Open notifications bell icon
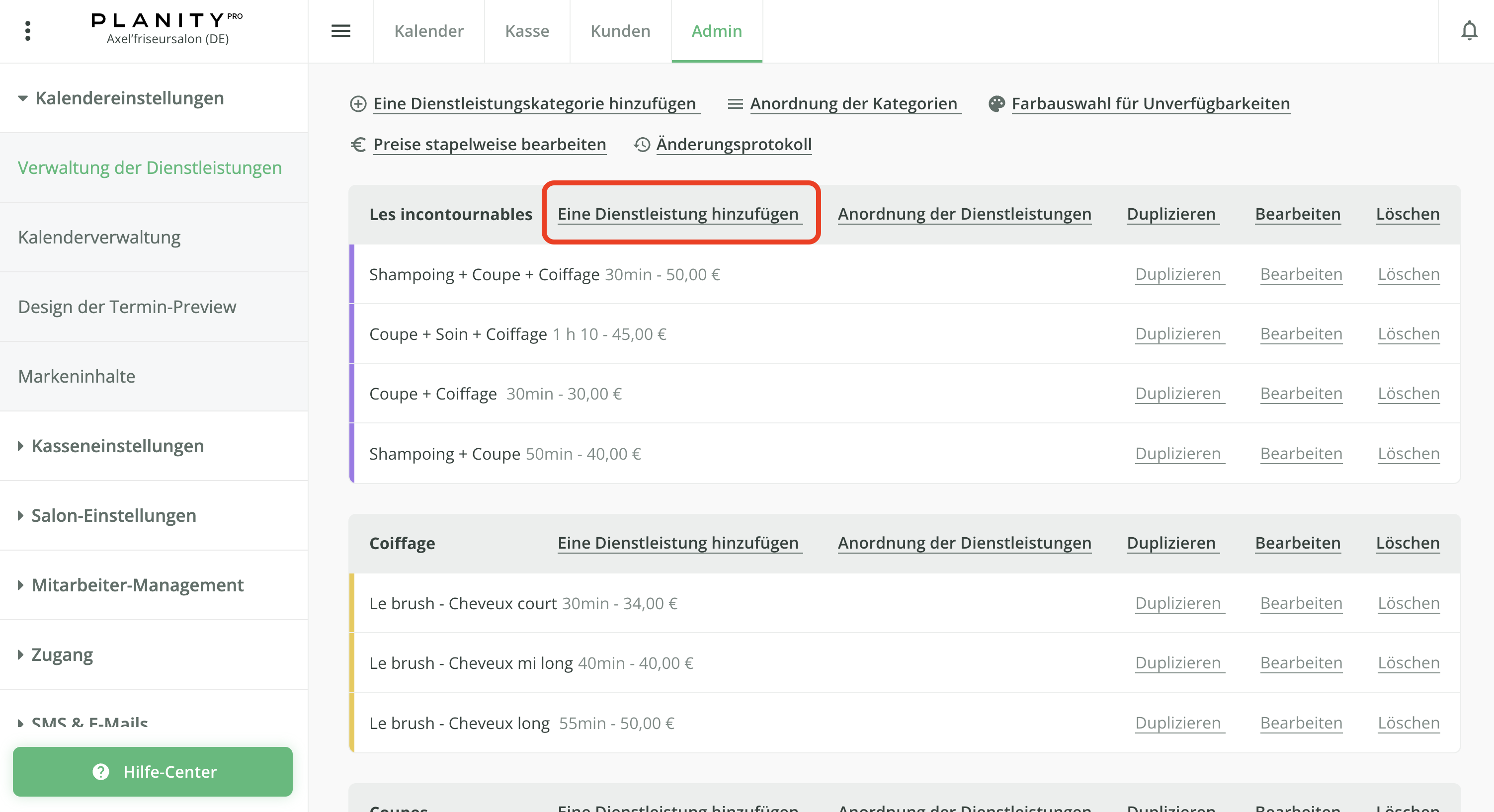This screenshot has height=812, width=1494. [x=1469, y=31]
